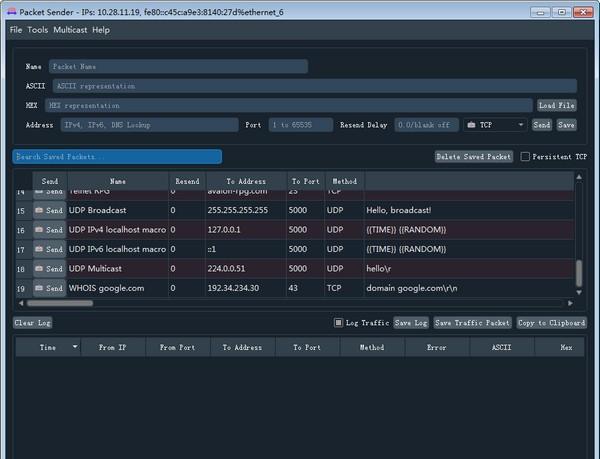
Task: Click the Save Log button
Action: 411,323
